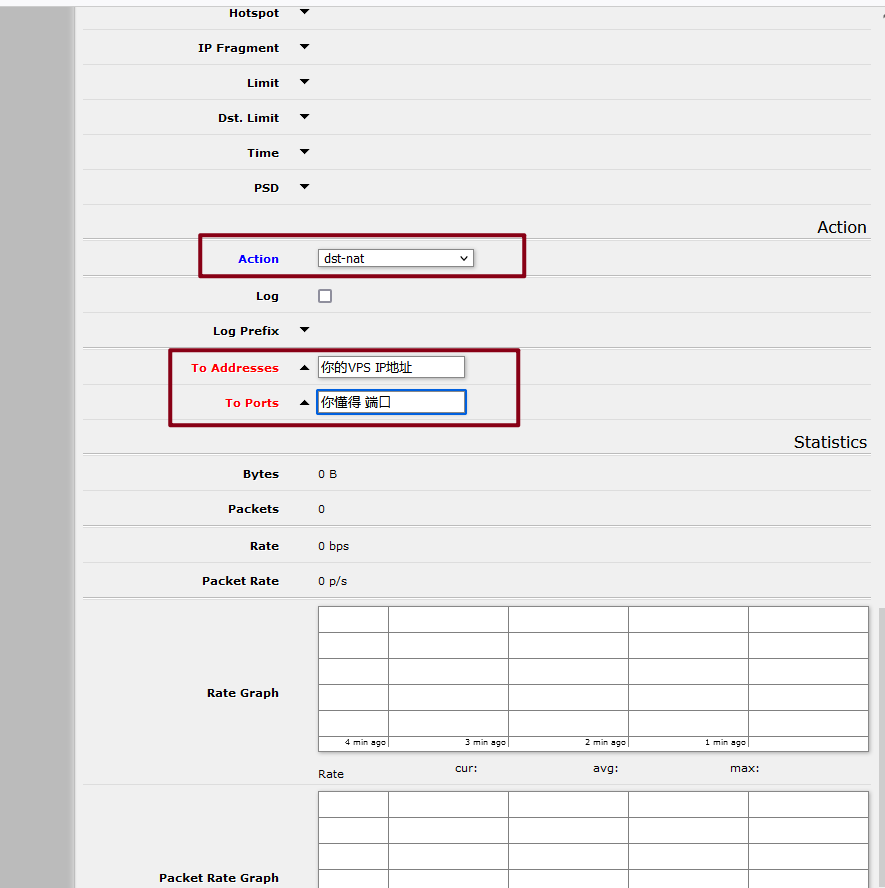Expand the Dst. Limit section arrow
This screenshot has width=885, height=888.
305,117
